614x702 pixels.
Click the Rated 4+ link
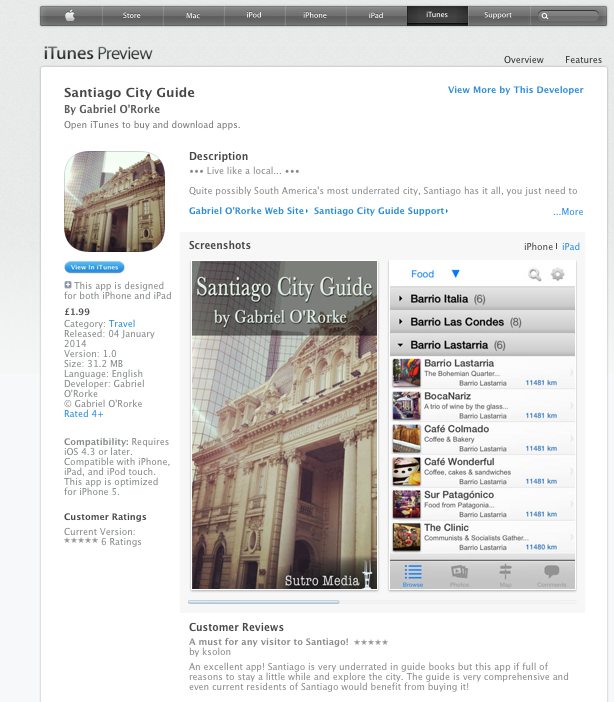tap(84, 414)
